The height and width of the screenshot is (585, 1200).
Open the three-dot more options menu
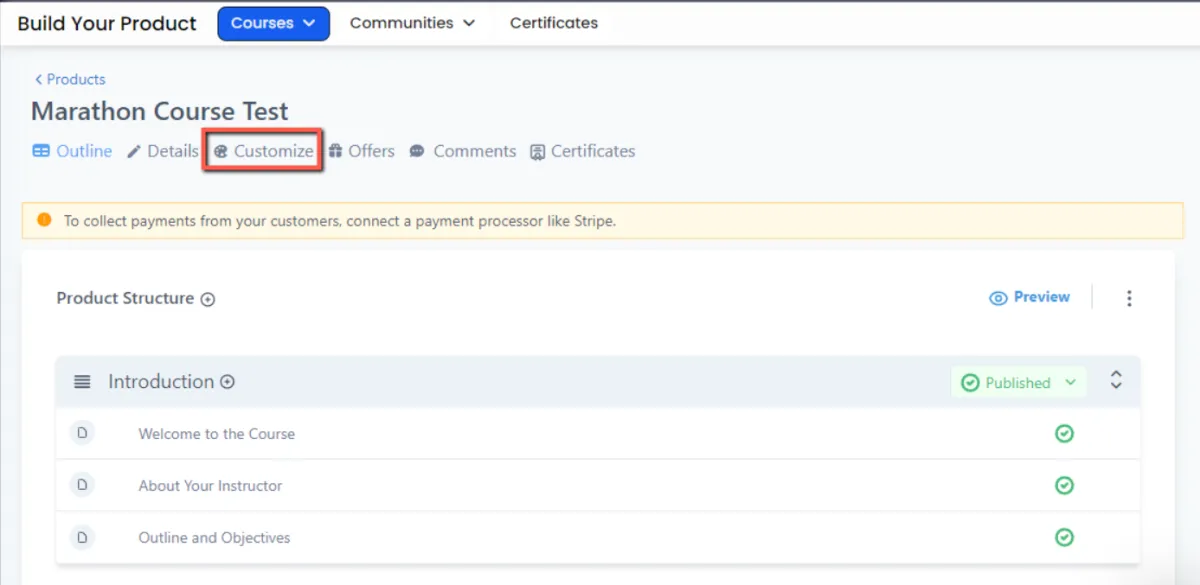click(x=1129, y=298)
